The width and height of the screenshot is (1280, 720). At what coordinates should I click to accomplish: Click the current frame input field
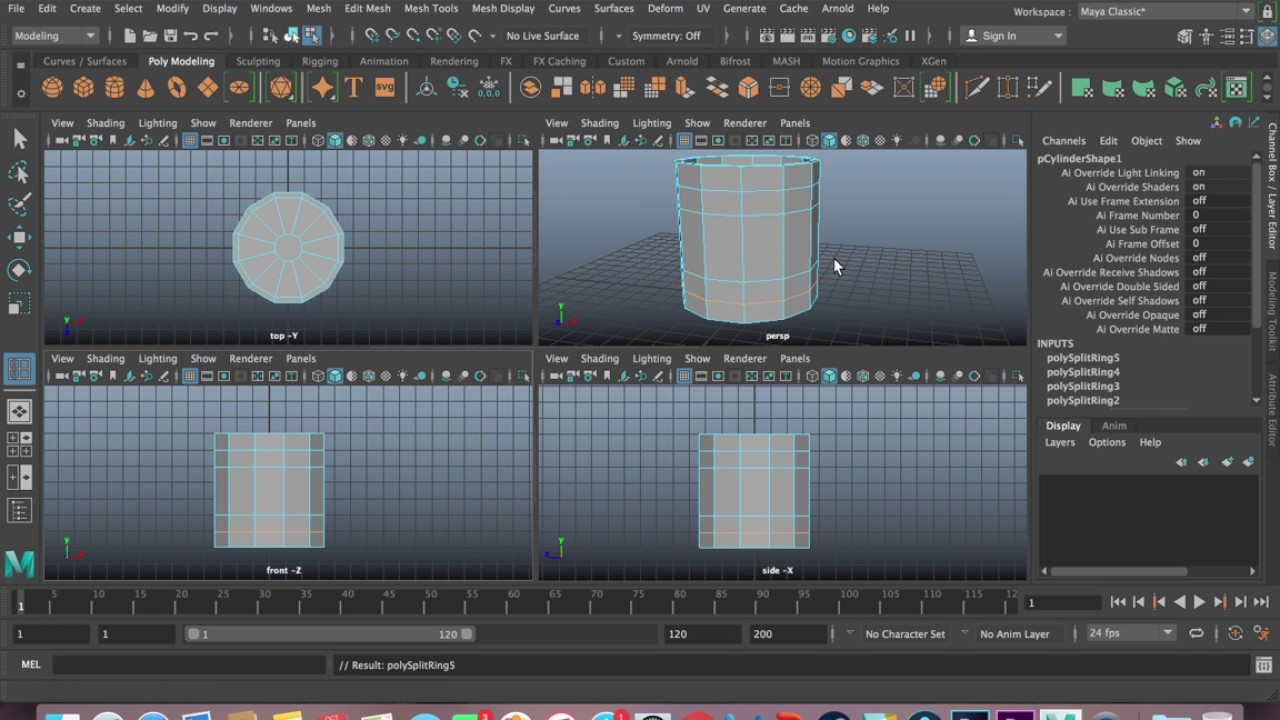[1064, 603]
